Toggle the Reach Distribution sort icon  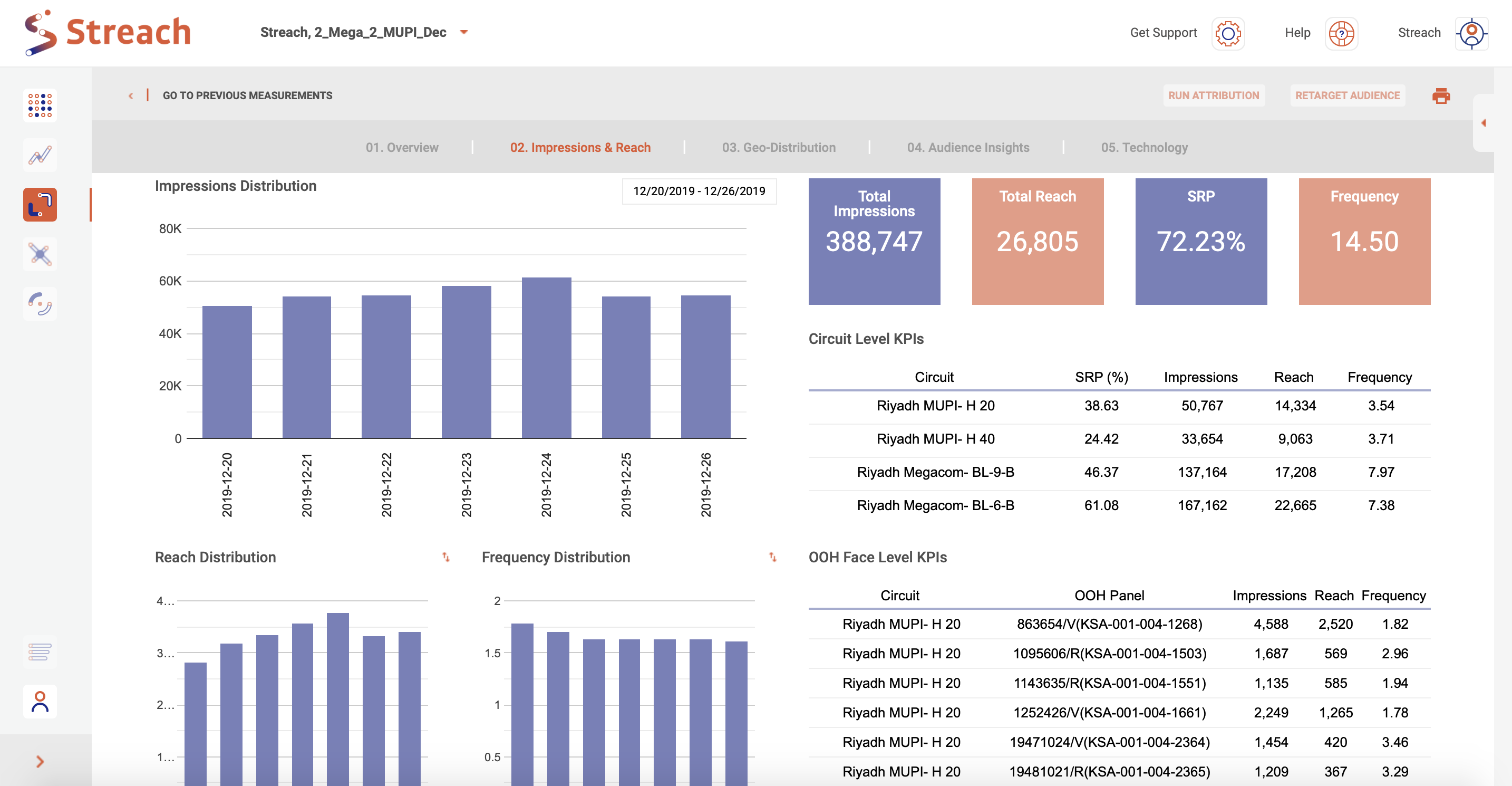coord(446,557)
